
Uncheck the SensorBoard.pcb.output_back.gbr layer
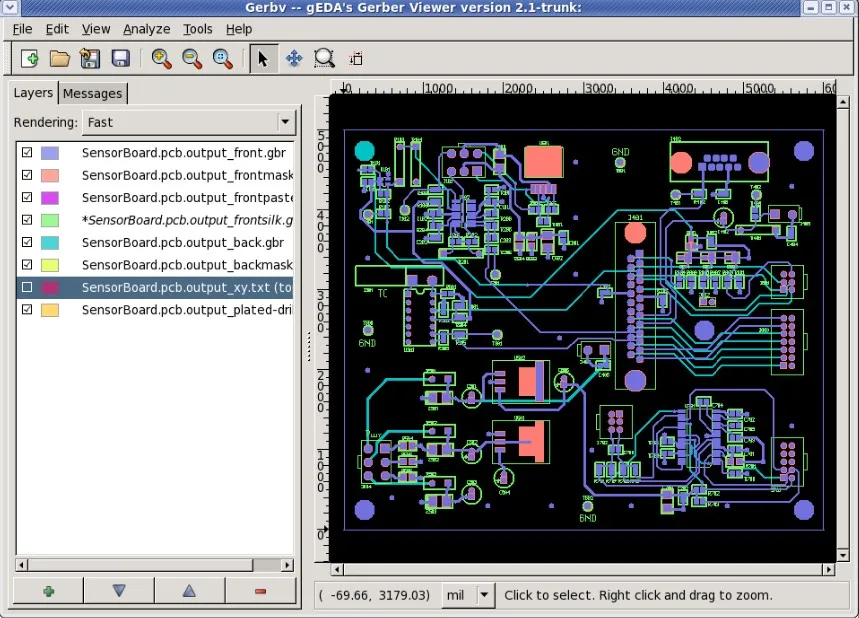pyautogui.click(x=27, y=243)
